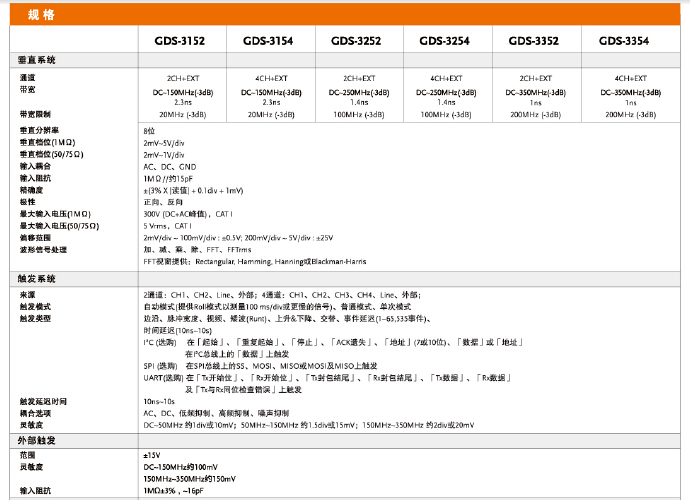Click the 垂直分辨率 row label
This screenshot has width=690, height=500.
(39, 131)
